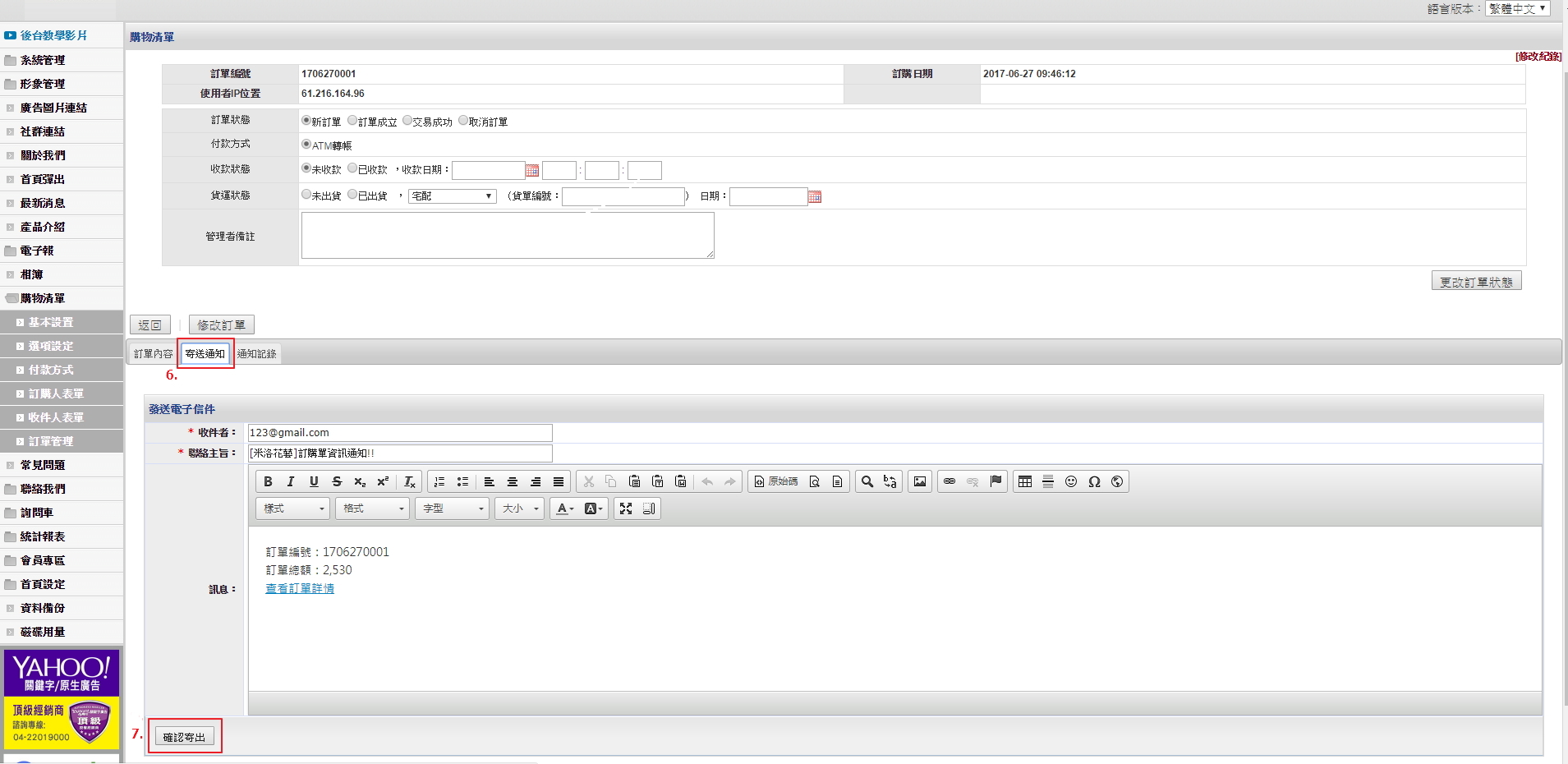Open the language version dropdown 繁體中文

1517,9
